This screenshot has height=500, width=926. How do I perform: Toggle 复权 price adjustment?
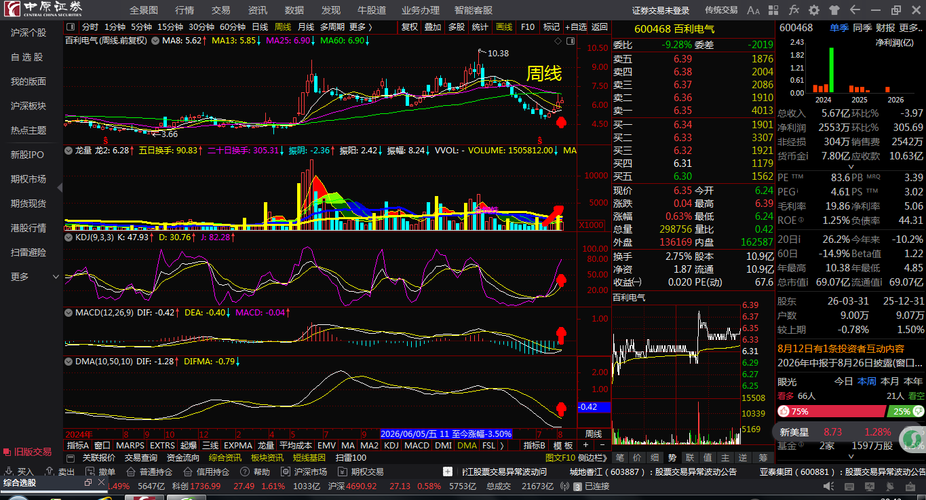pyautogui.click(x=409, y=27)
